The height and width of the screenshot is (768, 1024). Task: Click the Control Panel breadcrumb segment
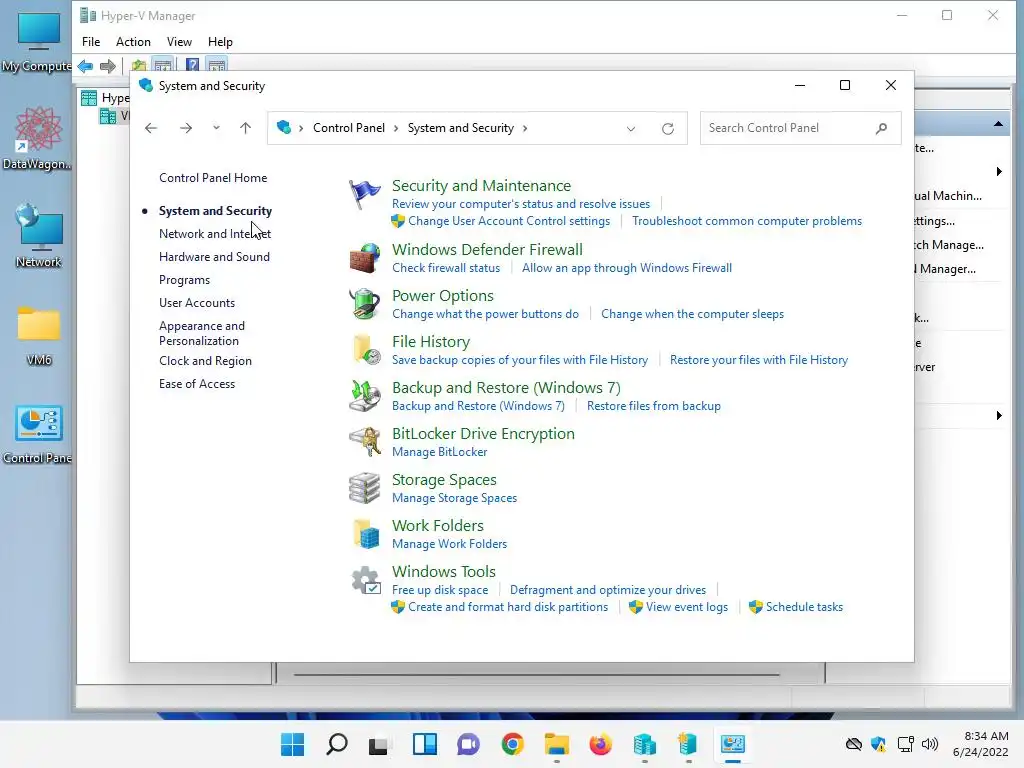click(349, 128)
